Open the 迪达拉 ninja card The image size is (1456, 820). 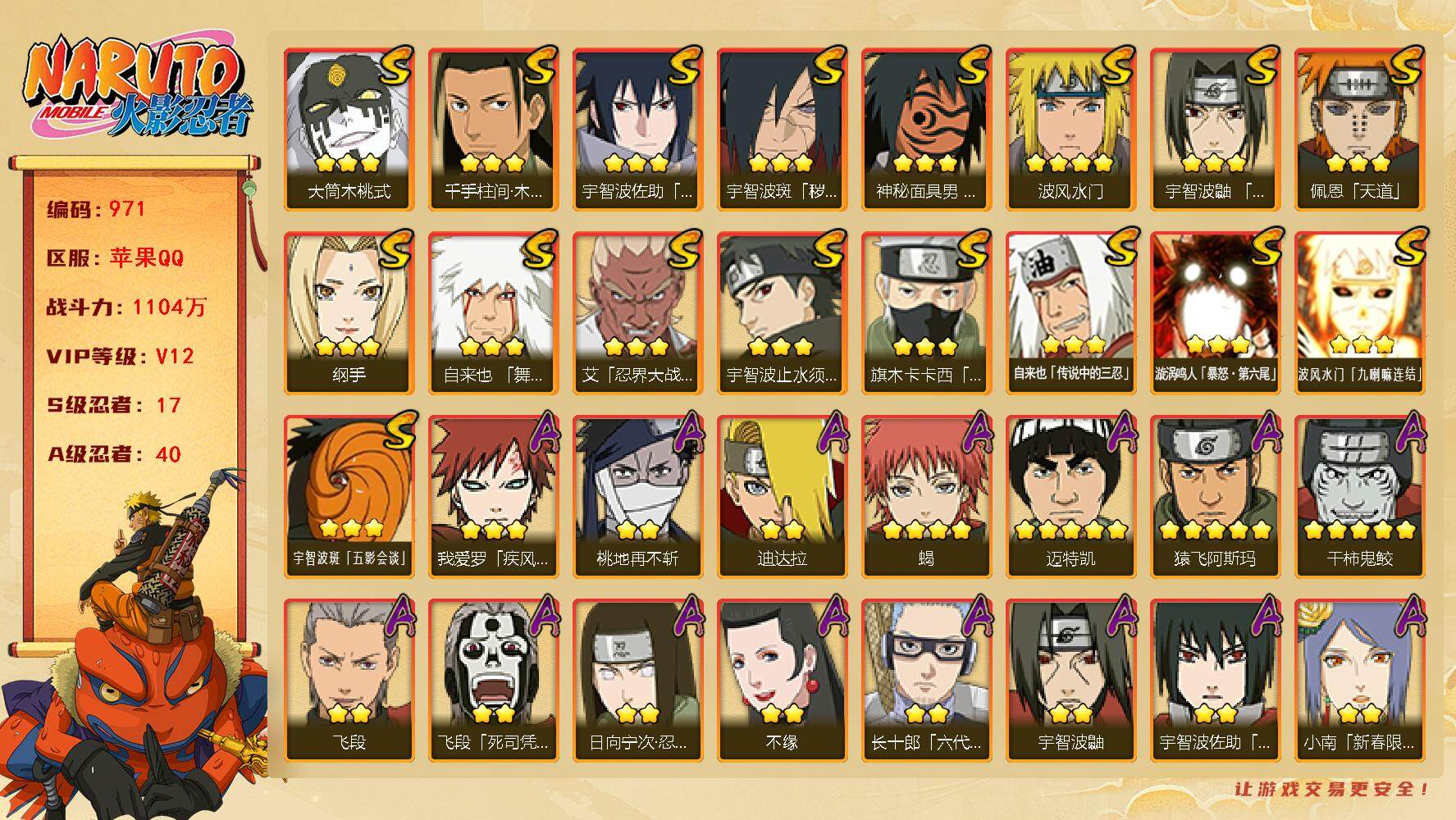coord(783,496)
